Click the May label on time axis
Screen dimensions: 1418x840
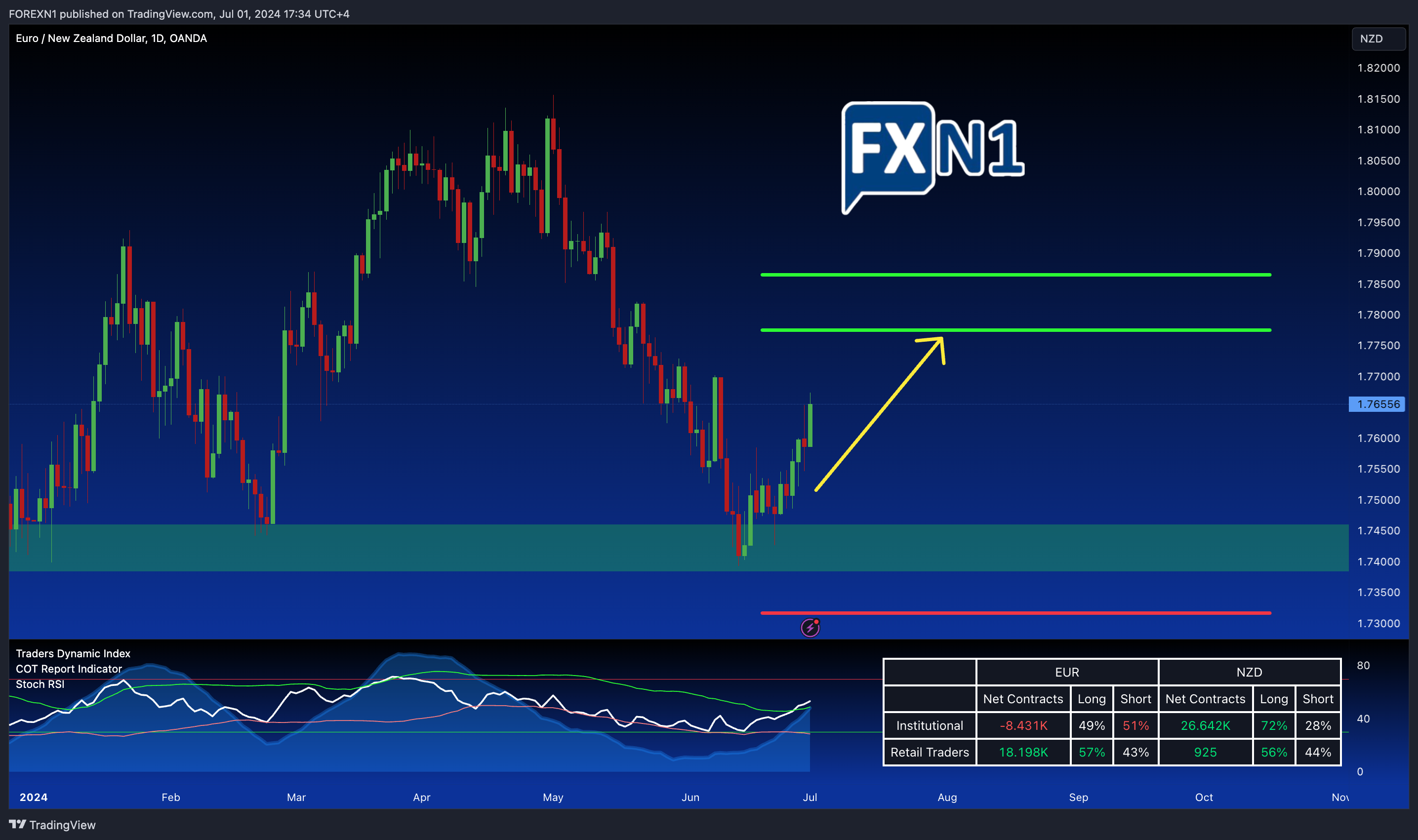click(x=553, y=797)
